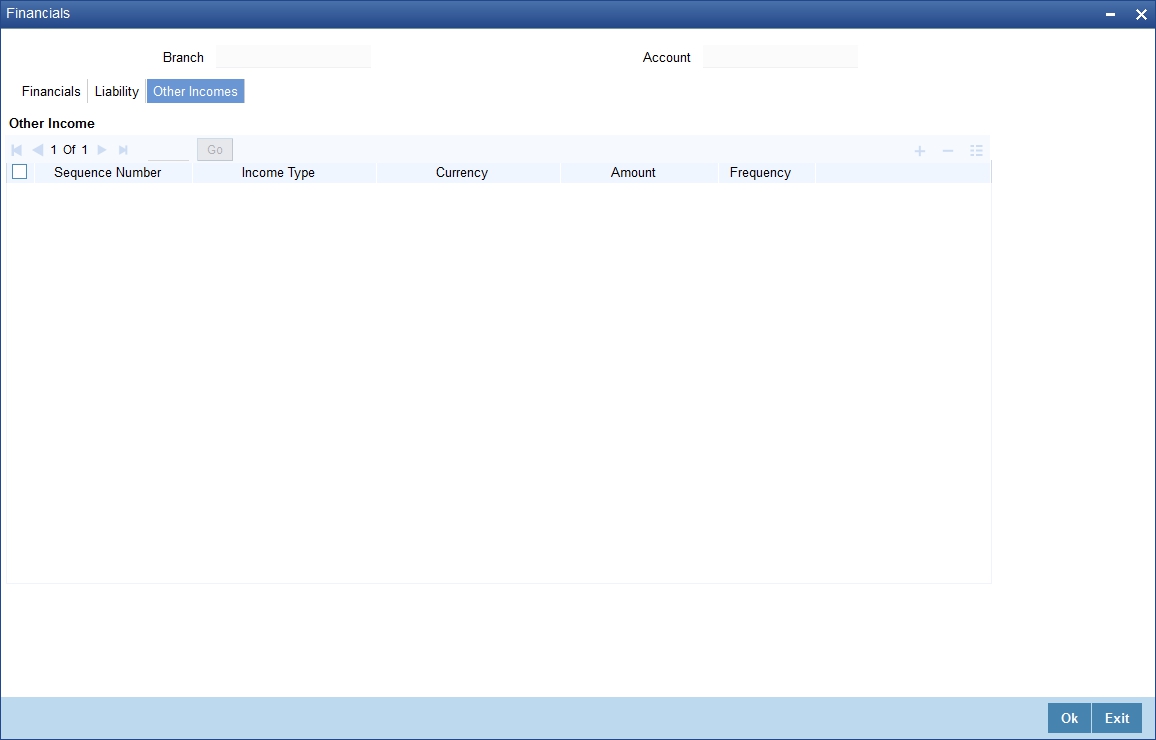Screen dimensions: 1156x740
Task: Leave the screen with the Exit button
Action: (x=1117, y=718)
